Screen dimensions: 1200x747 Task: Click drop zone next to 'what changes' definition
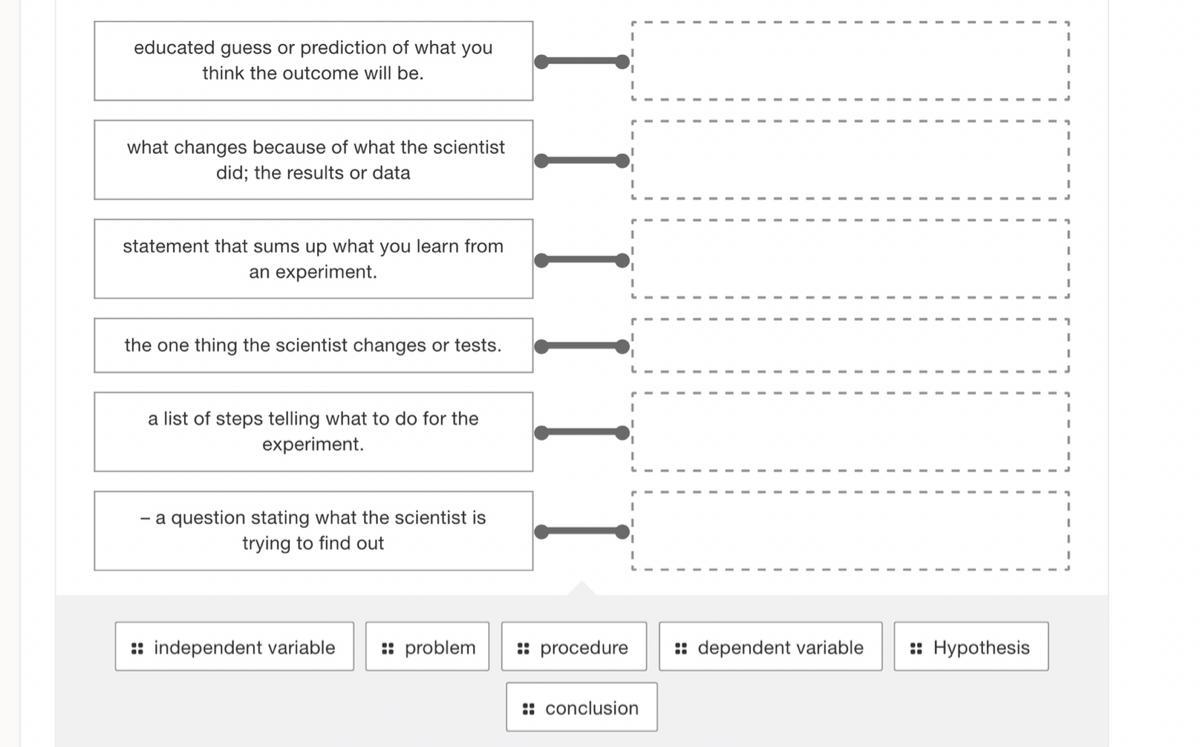coord(850,160)
